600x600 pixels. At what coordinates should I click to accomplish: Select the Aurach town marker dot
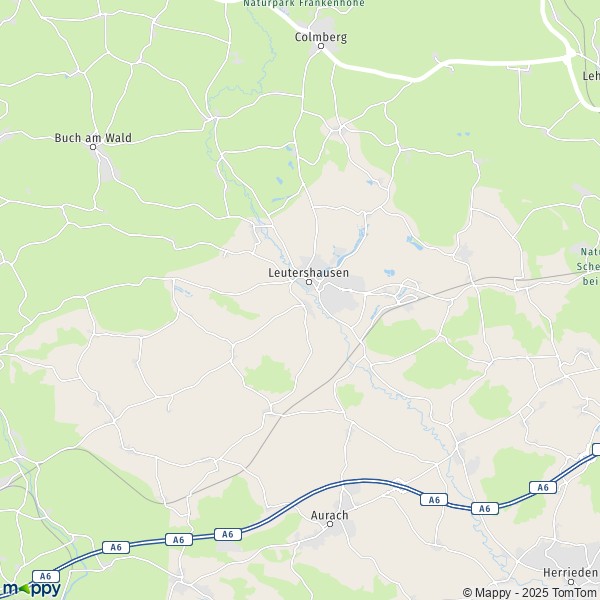[x=330, y=524]
